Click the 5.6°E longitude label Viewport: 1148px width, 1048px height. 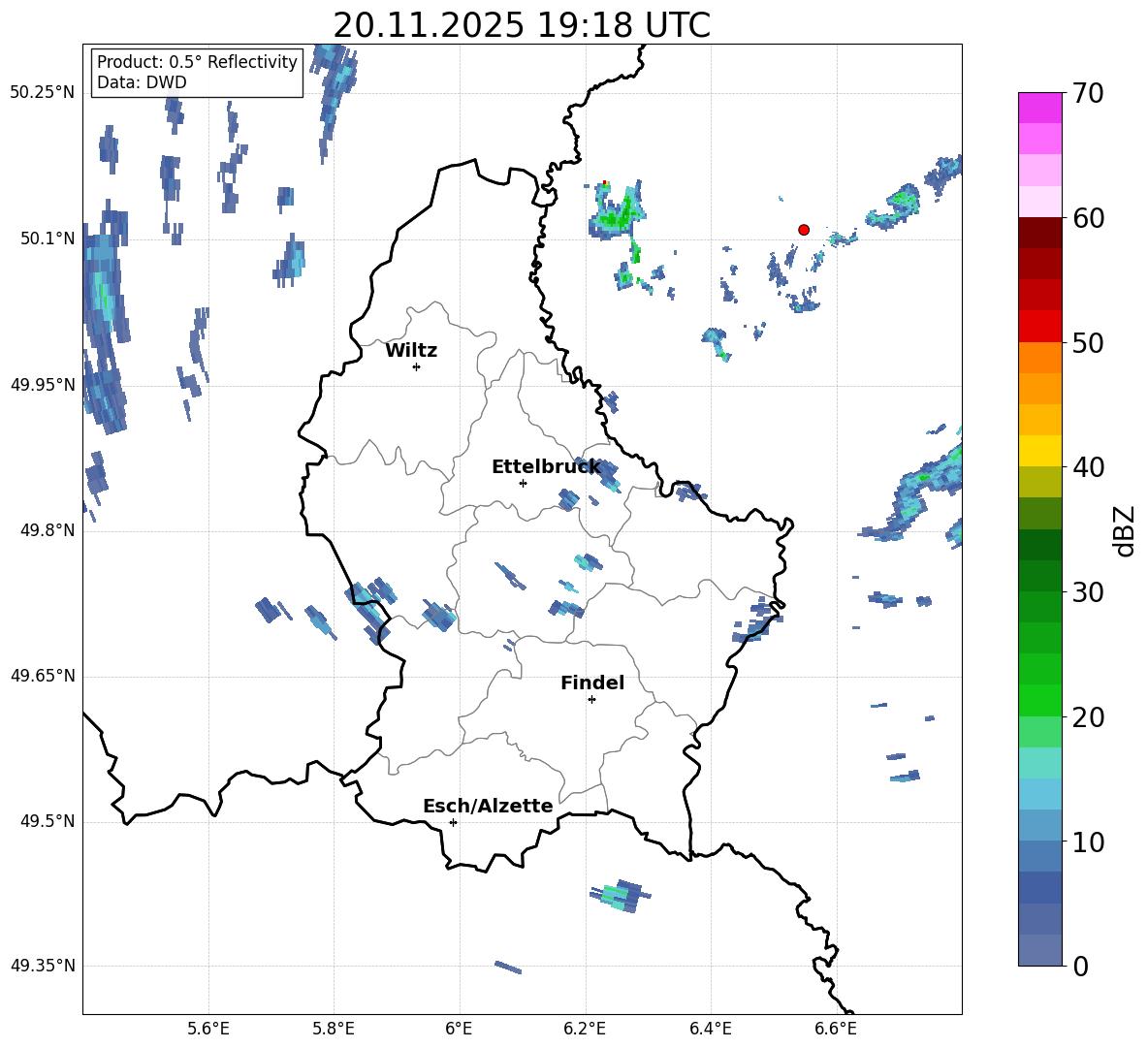point(208,1029)
